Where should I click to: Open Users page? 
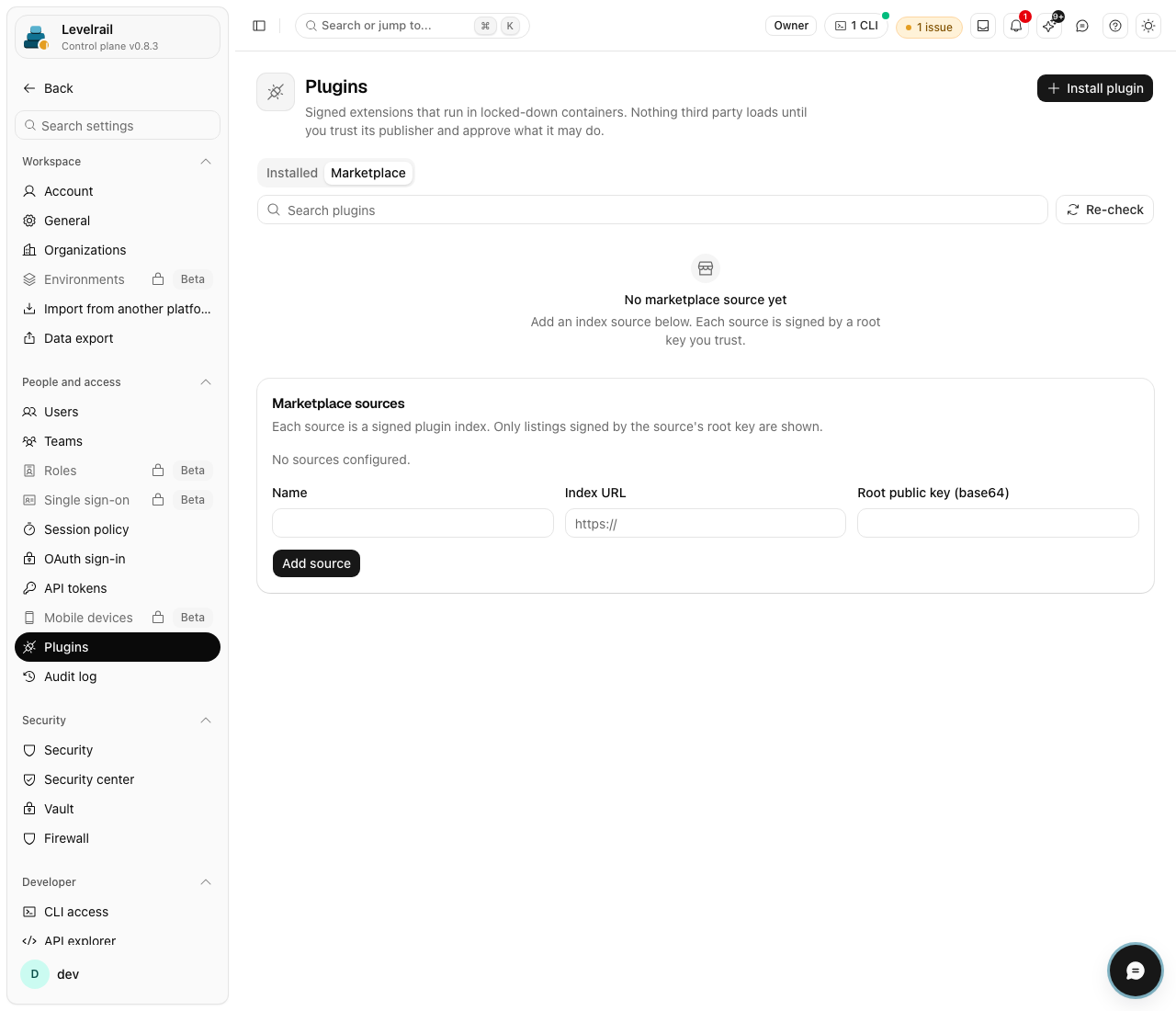point(118,412)
